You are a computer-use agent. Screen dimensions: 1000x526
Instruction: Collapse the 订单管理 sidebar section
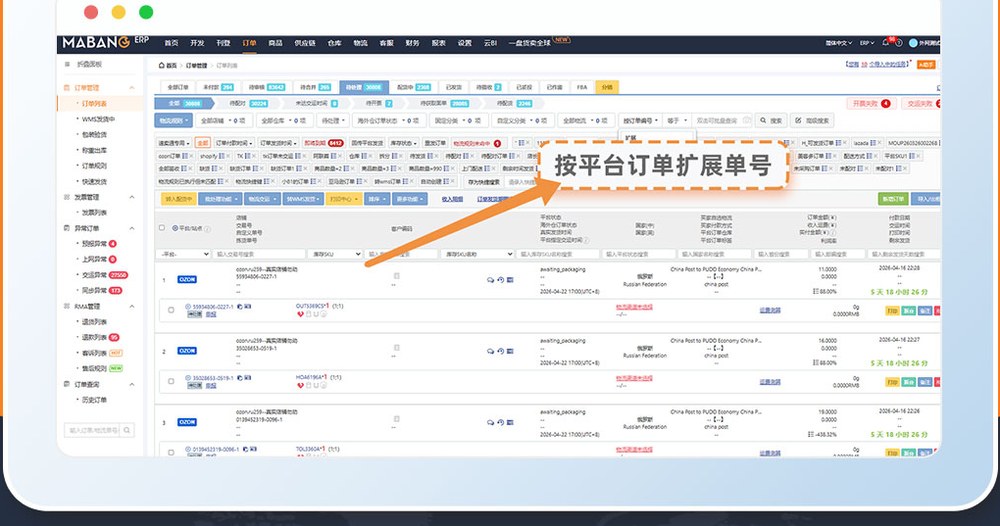point(132,88)
